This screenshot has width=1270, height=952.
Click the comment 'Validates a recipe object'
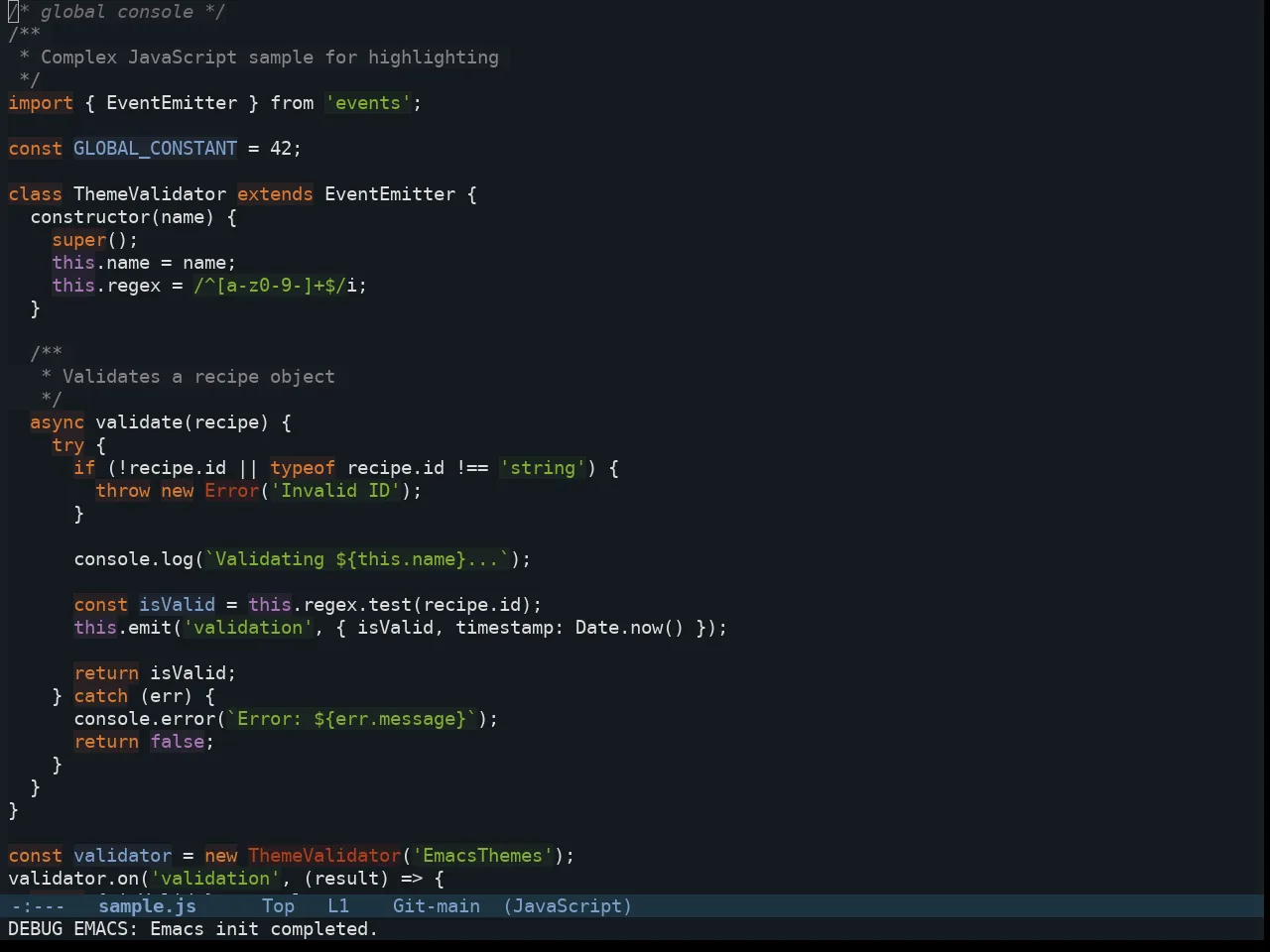(x=198, y=377)
